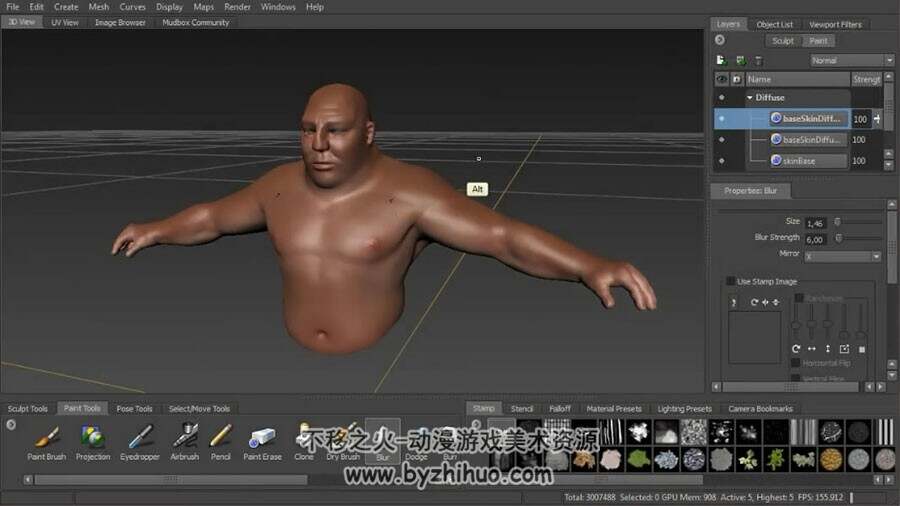Select the Paint Brush tool
900x506 pixels.
[47, 442]
